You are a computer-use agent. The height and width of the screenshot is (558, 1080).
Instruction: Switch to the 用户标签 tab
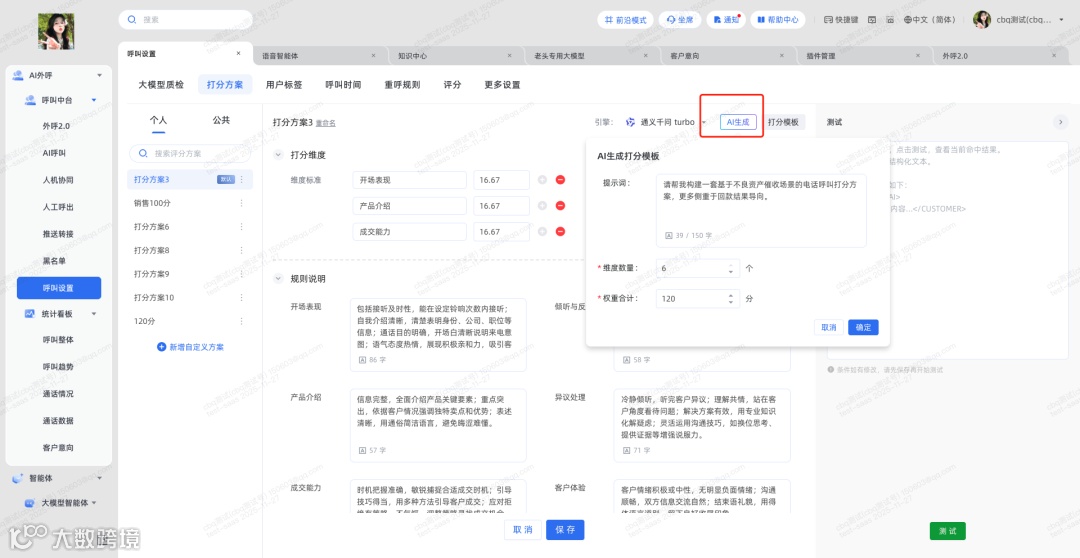(284, 85)
